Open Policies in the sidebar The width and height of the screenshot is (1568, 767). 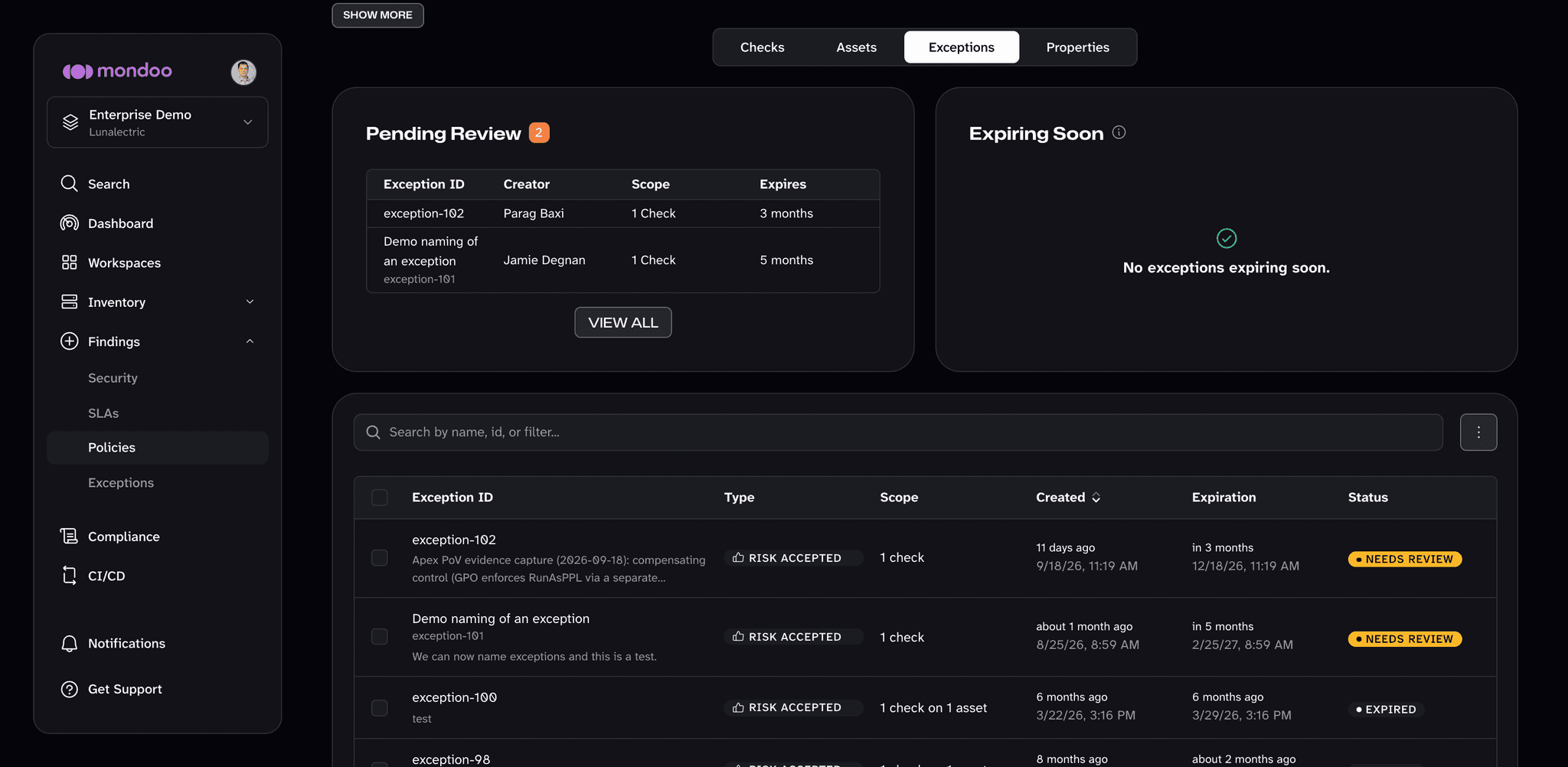coord(158,448)
